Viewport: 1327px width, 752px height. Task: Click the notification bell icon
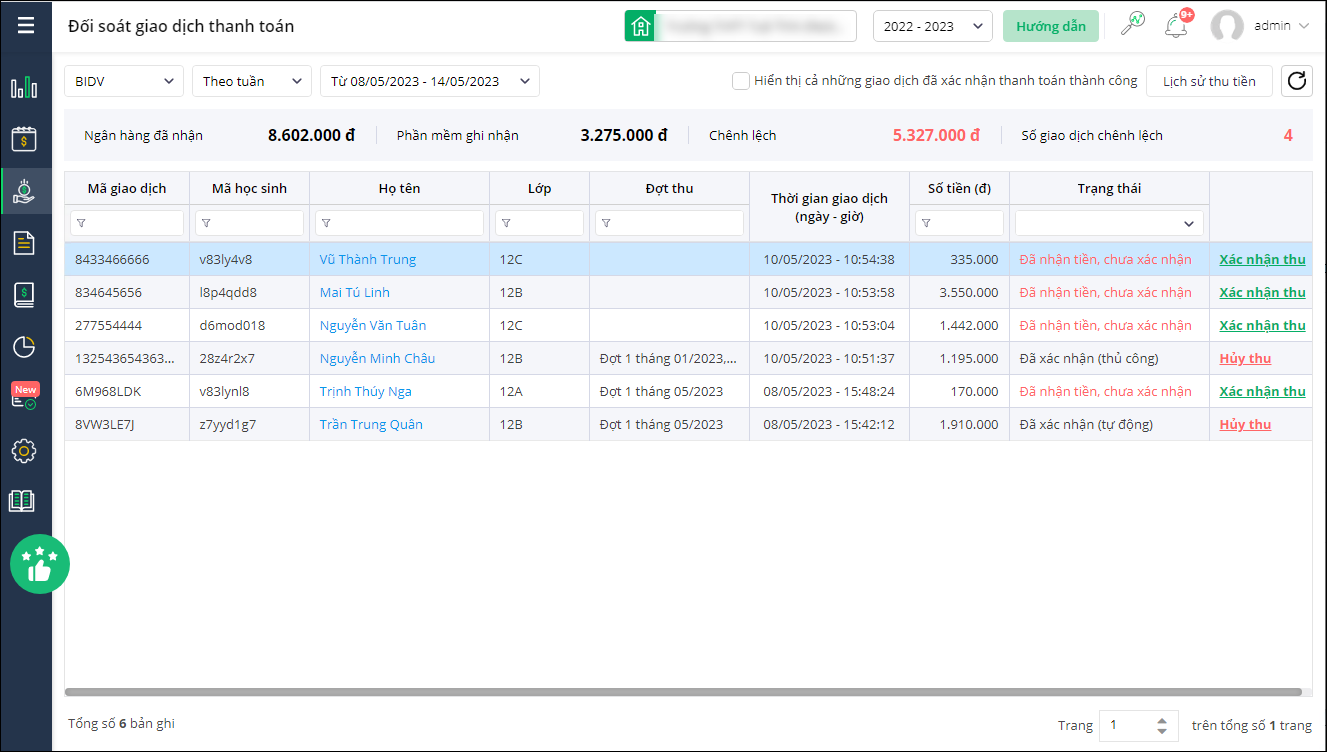(1176, 26)
